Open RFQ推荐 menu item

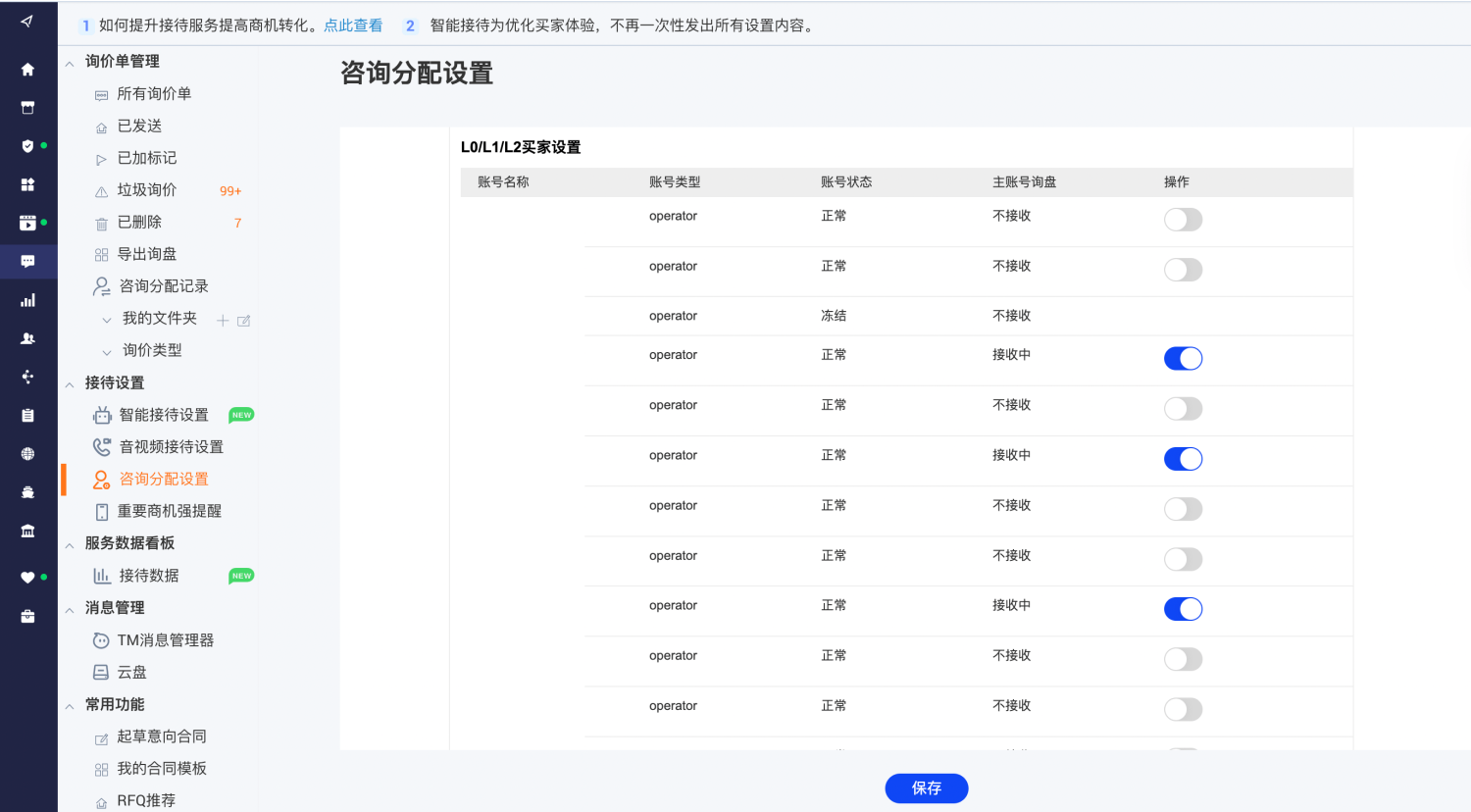pos(146,801)
